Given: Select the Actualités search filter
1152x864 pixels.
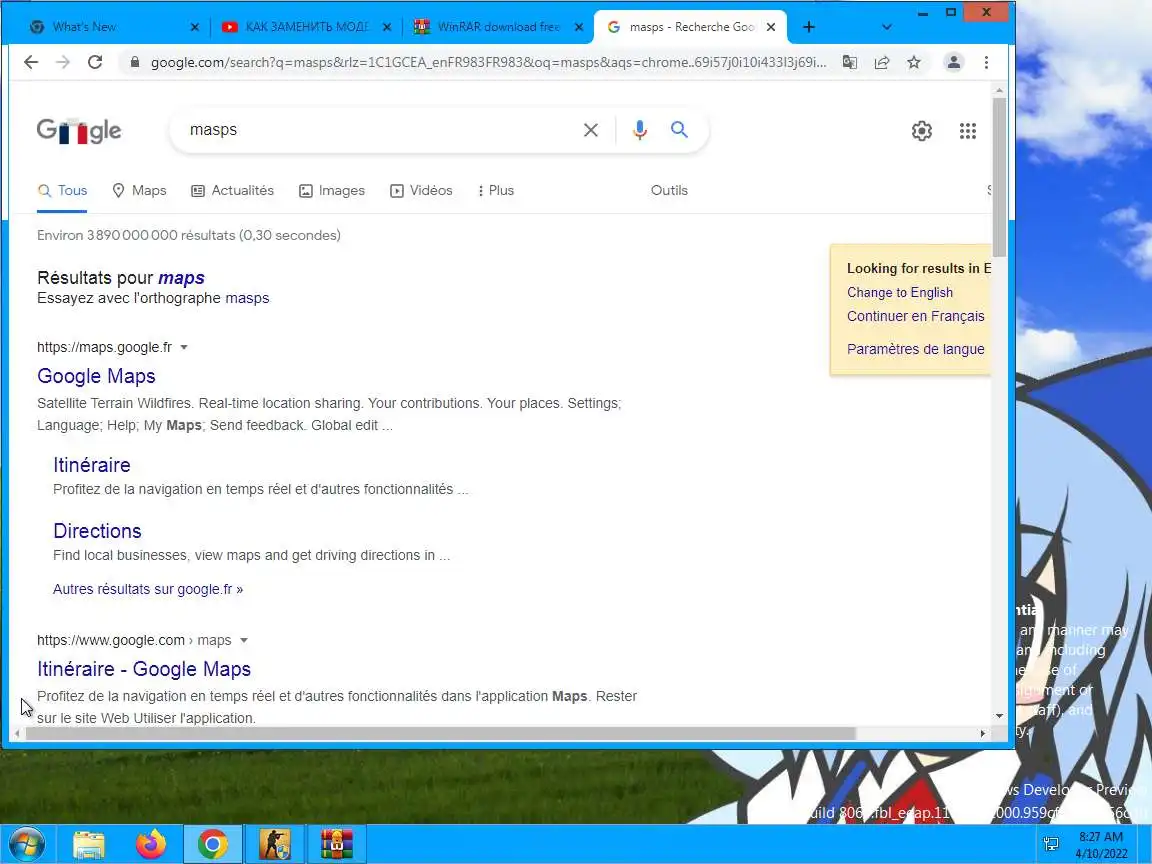Looking at the screenshot, I should 232,190.
